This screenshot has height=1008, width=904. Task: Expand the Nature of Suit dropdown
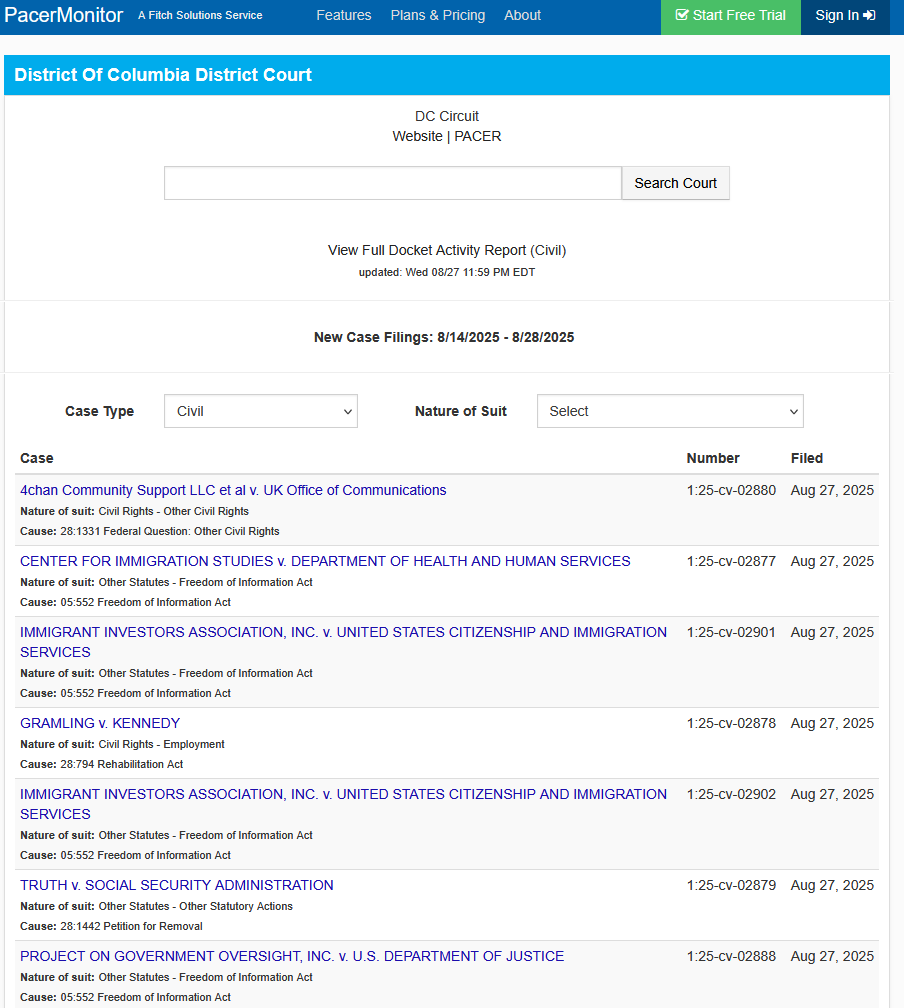pyautogui.click(x=670, y=411)
